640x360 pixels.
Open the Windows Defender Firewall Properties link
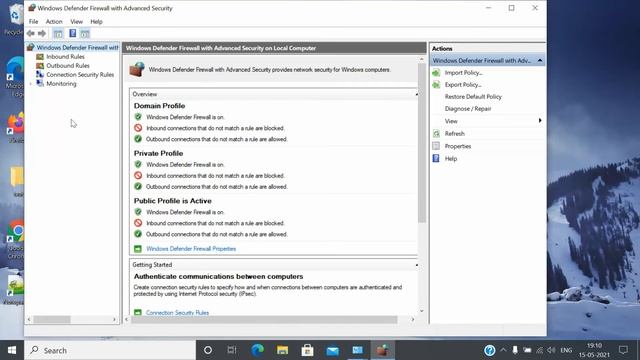point(191,249)
